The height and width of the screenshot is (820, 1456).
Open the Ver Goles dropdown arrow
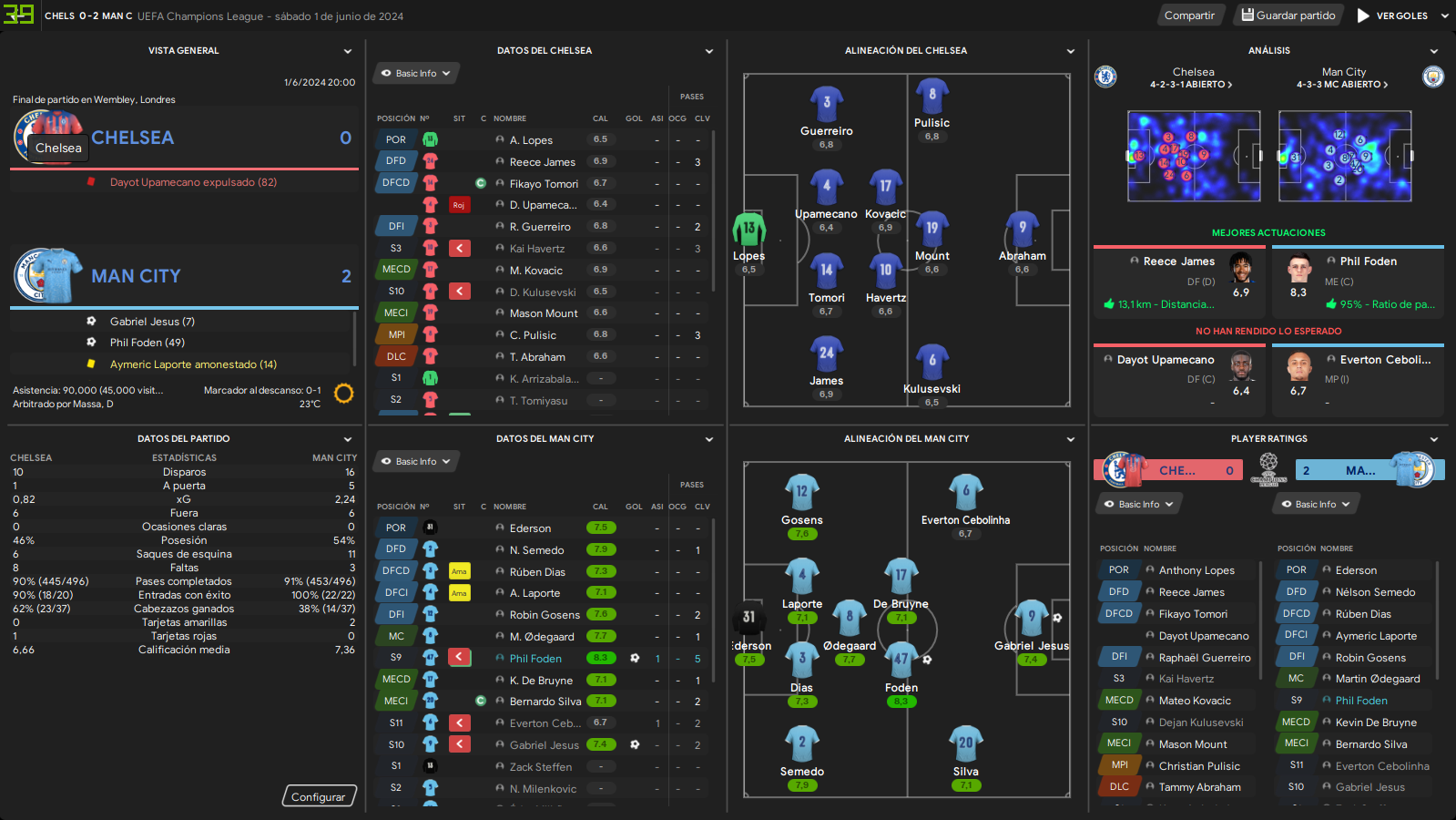(x=1444, y=15)
